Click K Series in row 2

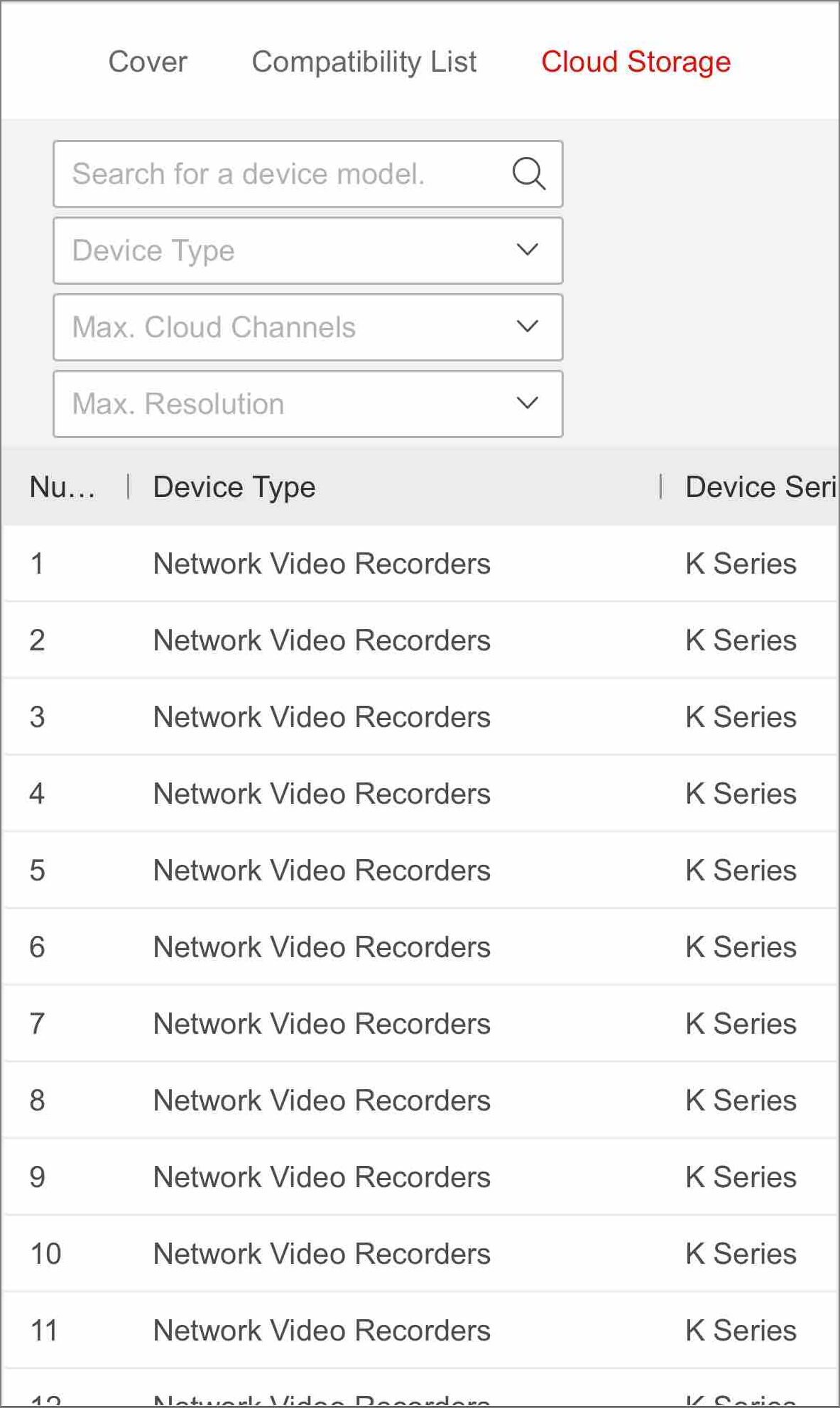click(x=741, y=640)
